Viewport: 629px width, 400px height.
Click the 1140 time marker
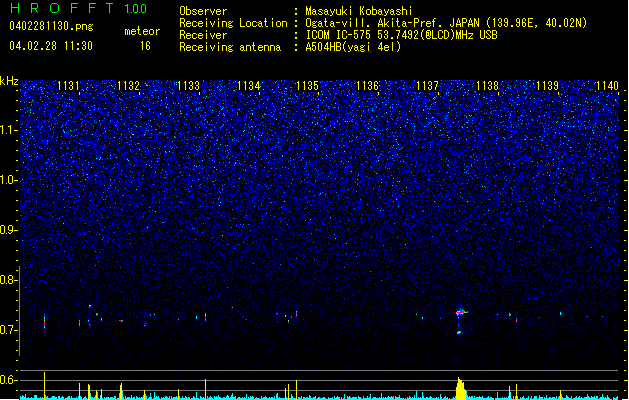(607, 85)
